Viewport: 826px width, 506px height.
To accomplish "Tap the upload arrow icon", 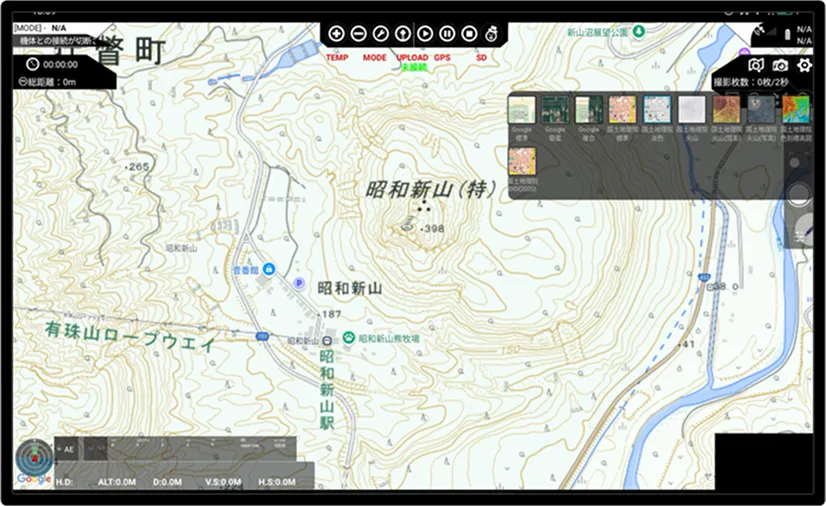I will coord(402,34).
